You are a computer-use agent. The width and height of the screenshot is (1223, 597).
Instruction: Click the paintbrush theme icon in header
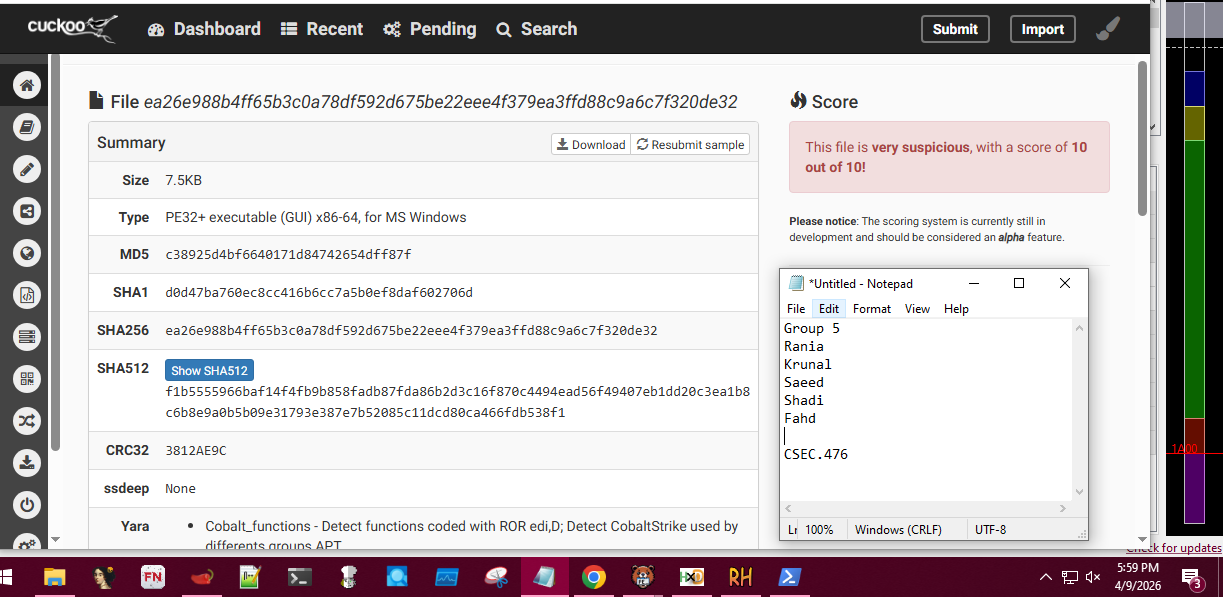[x=1107, y=29]
